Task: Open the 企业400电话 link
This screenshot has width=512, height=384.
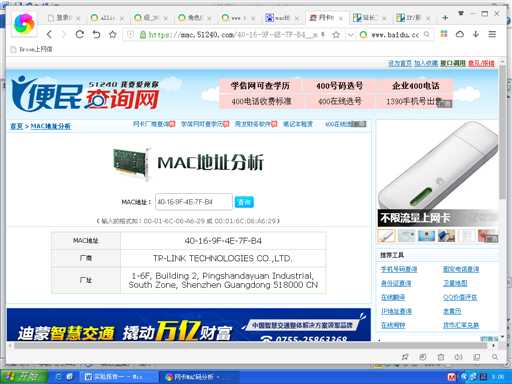Action: pos(416,86)
